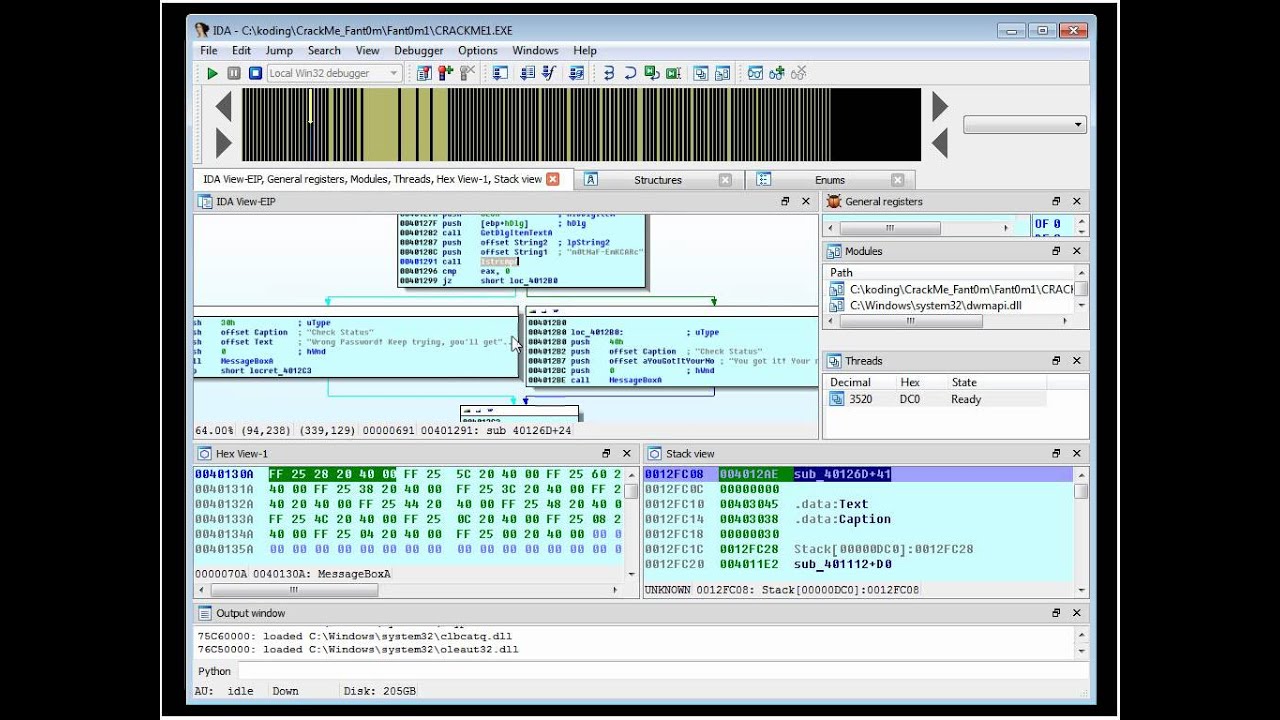Terminate the process with the stop icon

point(255,73)
